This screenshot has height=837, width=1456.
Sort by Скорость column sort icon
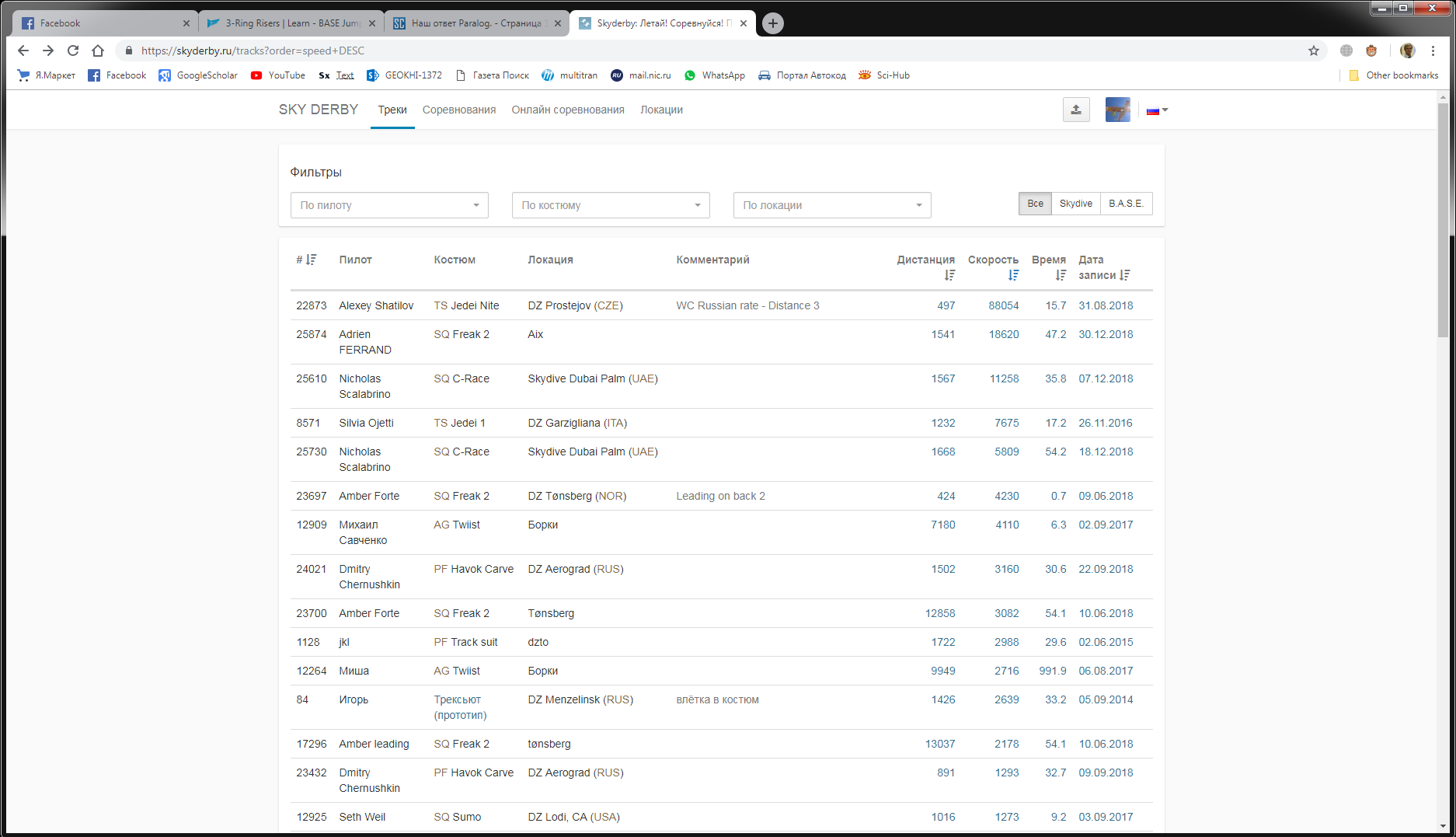[x=1013, y=275]
